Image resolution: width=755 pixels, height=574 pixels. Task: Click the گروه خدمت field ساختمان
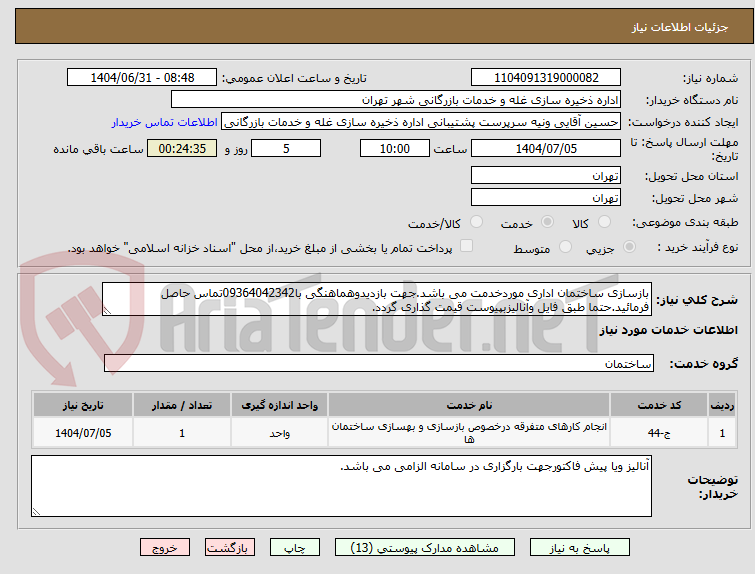coord(379,363)
